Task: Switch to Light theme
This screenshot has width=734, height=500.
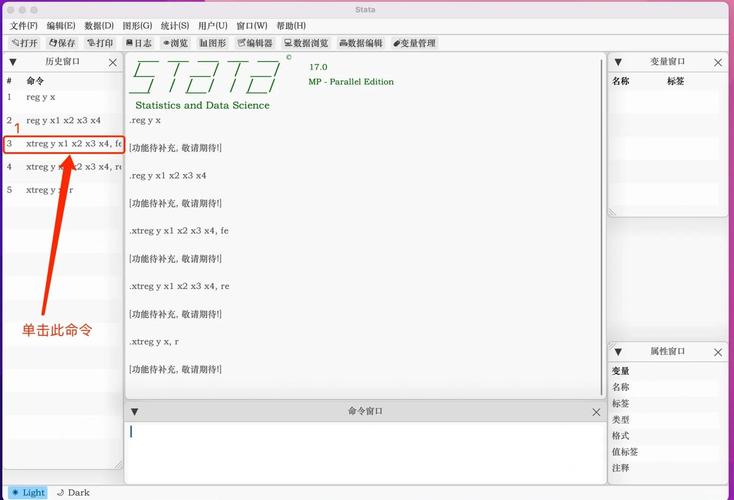Action: [28, 493]
